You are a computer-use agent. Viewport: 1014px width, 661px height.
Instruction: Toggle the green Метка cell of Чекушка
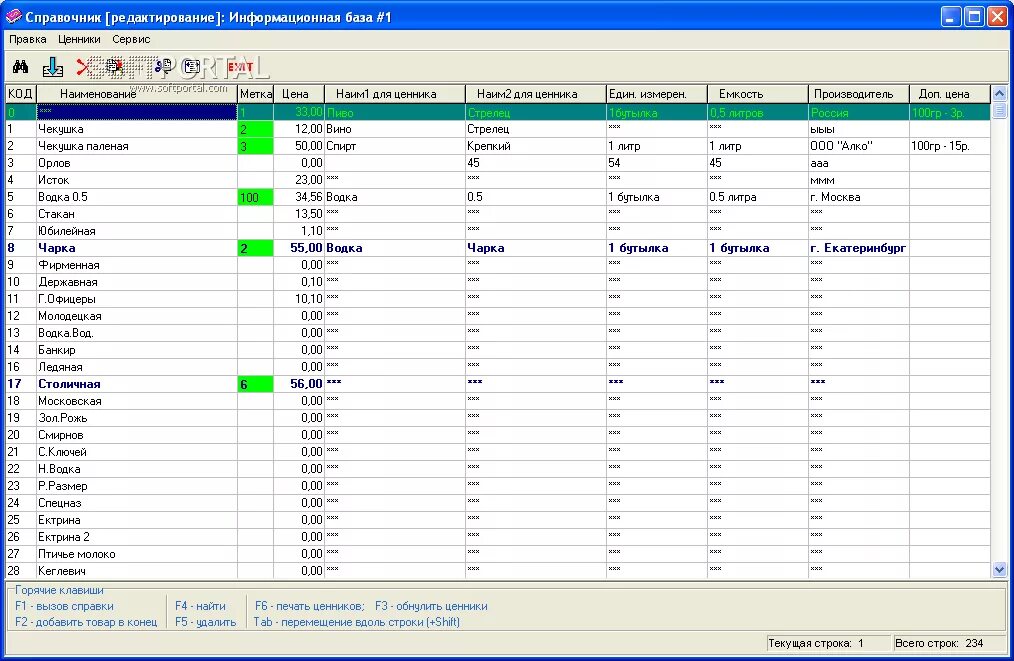[x=256, y=129]
